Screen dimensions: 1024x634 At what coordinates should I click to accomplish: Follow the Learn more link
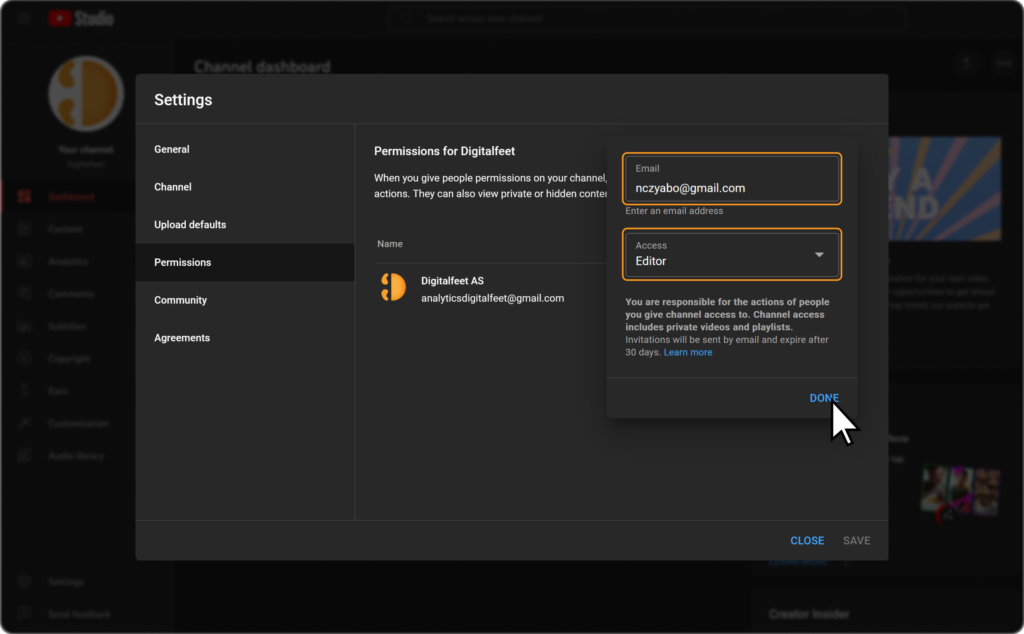pyautogui.click(x=688, y=353)
